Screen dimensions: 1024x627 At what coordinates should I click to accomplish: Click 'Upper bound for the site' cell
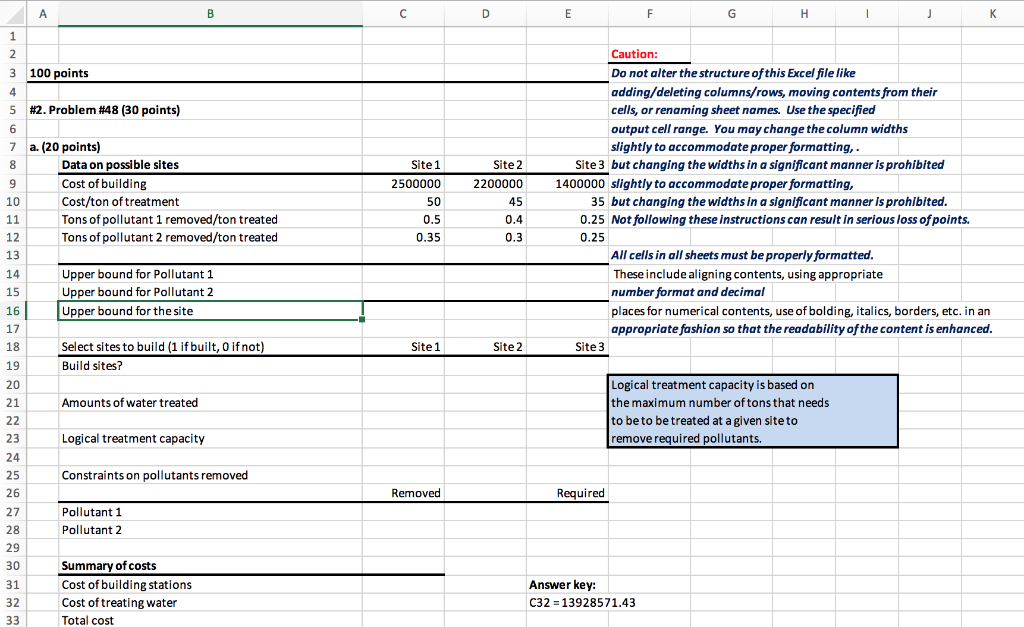[210, 311]
